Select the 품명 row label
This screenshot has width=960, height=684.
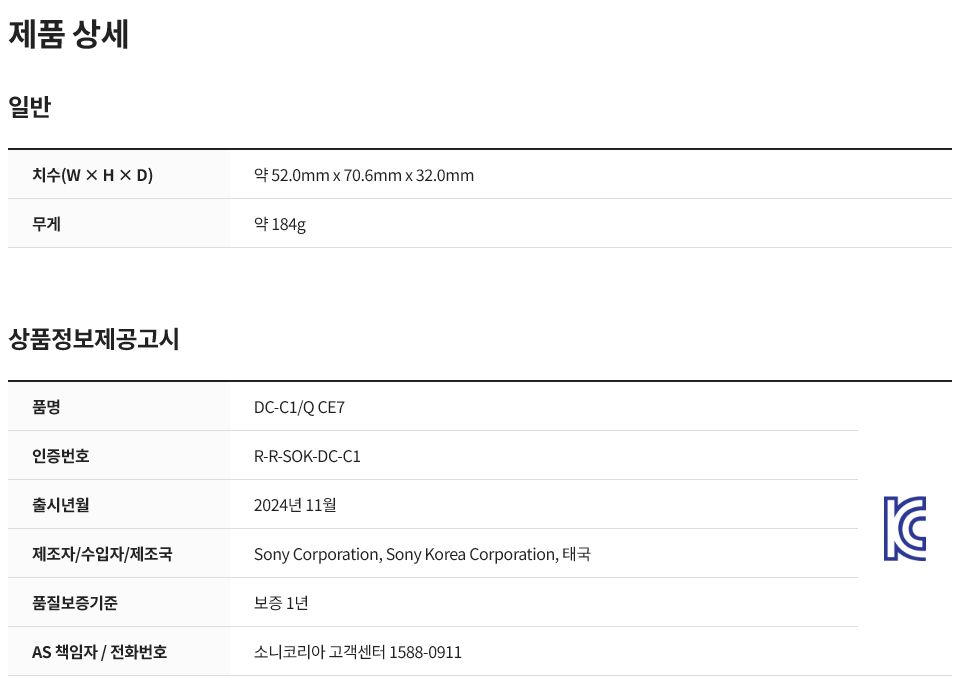pos(46,407)
